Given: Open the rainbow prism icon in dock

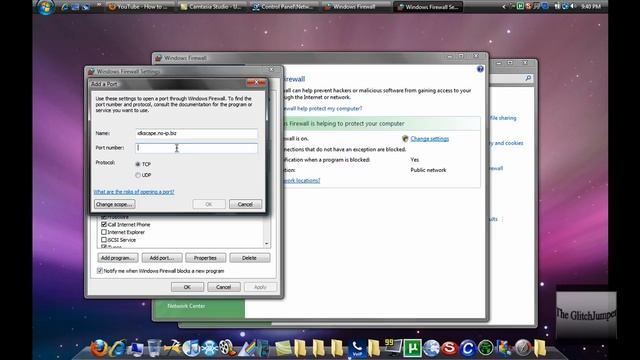Looking at the screenshot, I should [247, 348].
